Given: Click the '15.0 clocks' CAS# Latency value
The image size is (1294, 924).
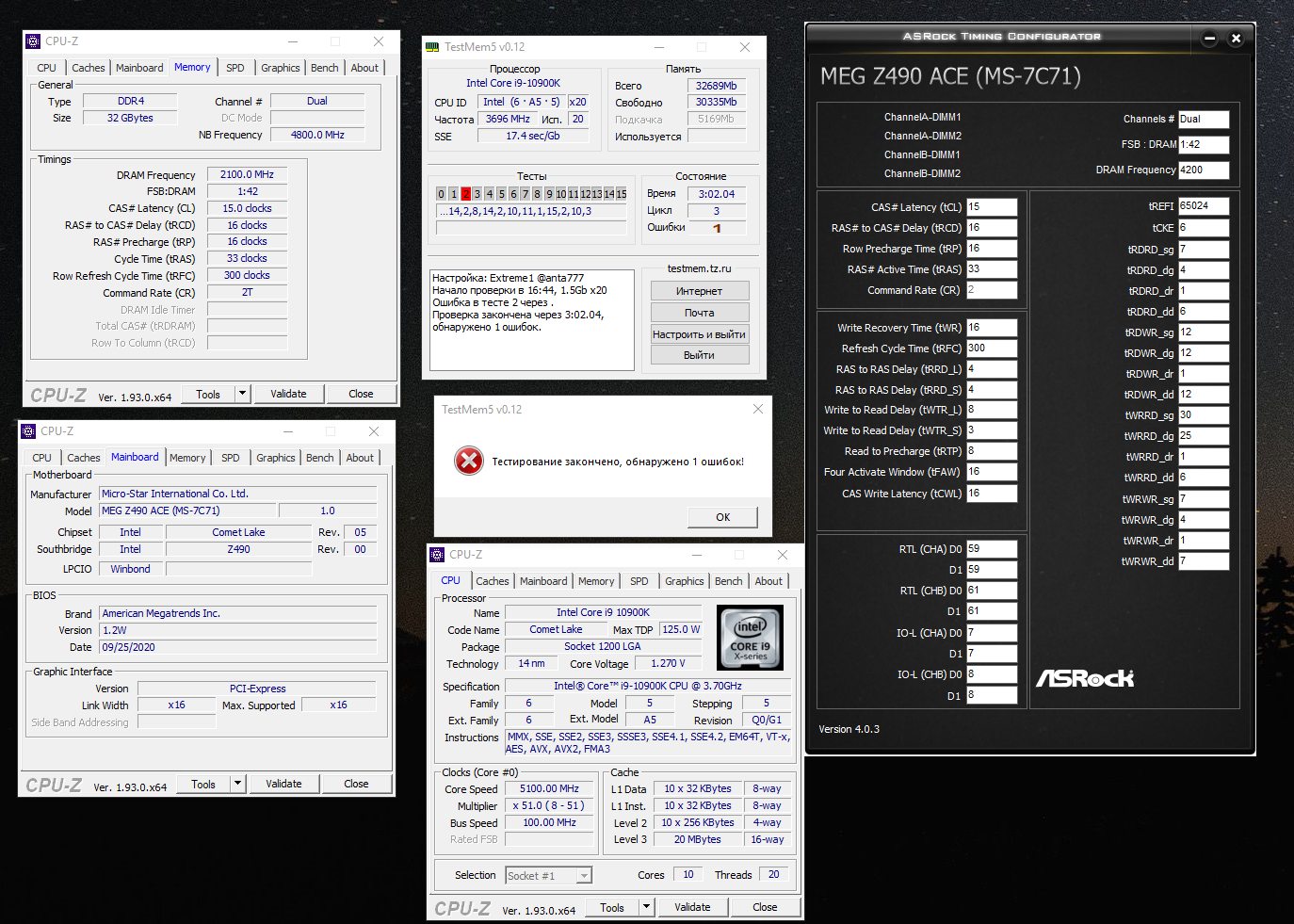Looking at the screenshot, I should click(x=247, y=208).
